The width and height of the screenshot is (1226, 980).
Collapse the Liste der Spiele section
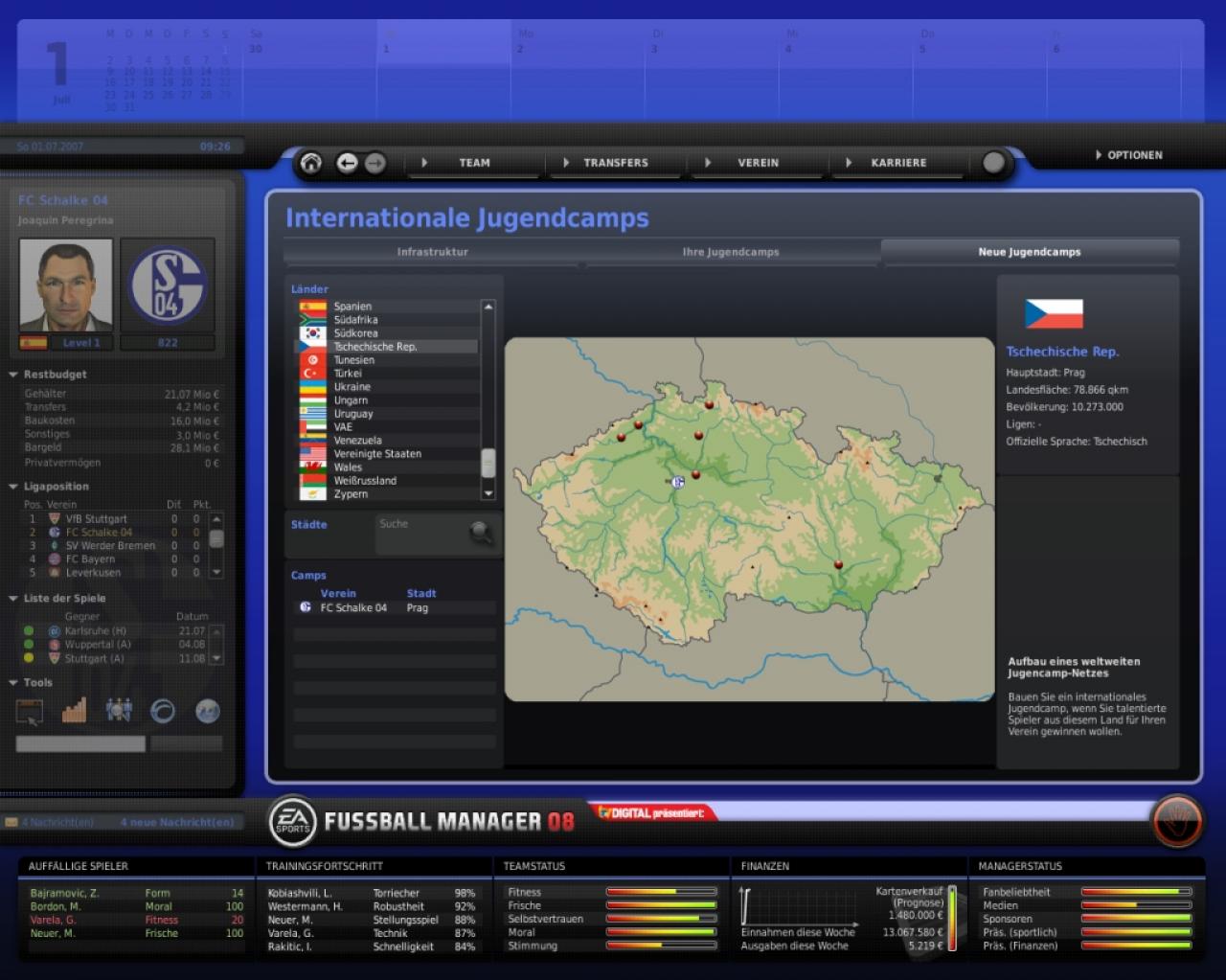(x=13, y=599)
